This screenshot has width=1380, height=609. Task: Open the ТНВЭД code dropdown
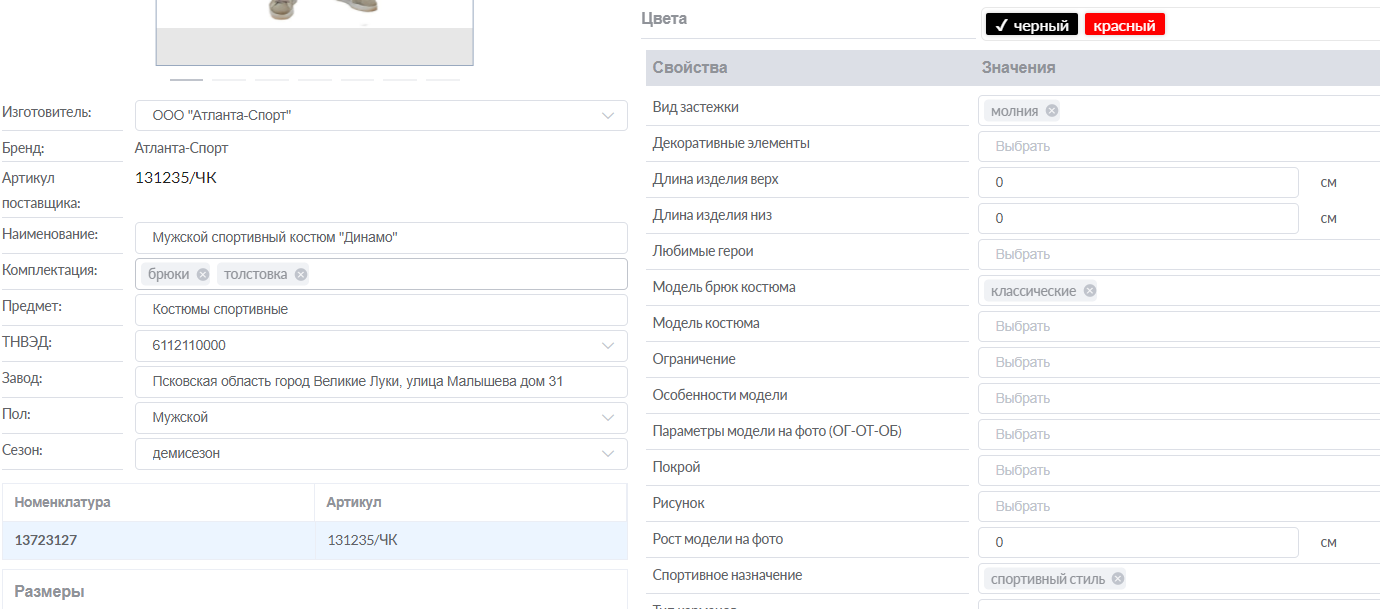(x=608, y=346)
